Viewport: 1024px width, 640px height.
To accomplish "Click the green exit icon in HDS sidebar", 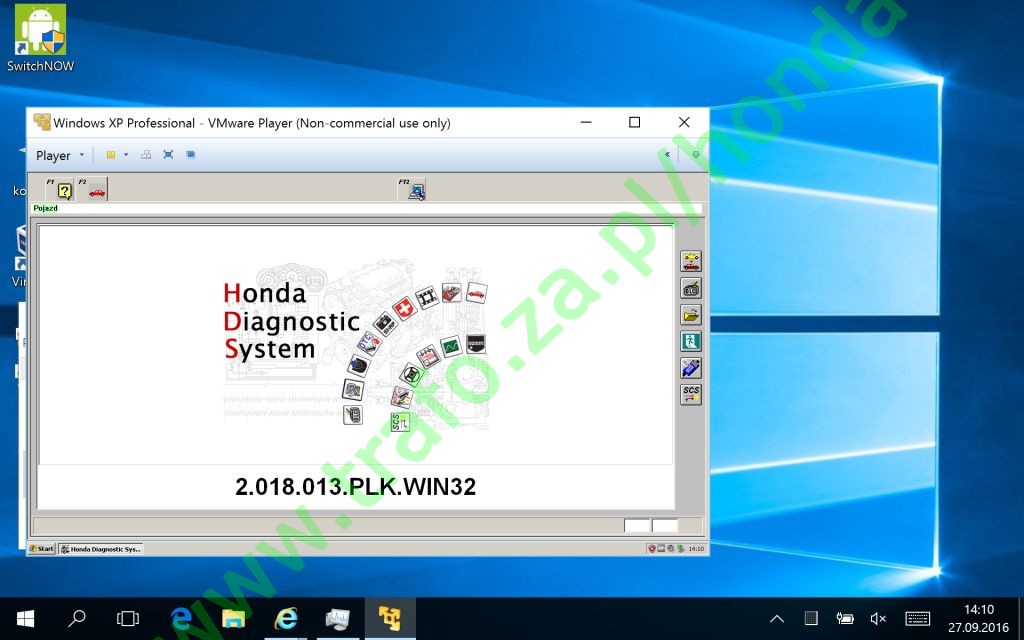I will 690,342.
